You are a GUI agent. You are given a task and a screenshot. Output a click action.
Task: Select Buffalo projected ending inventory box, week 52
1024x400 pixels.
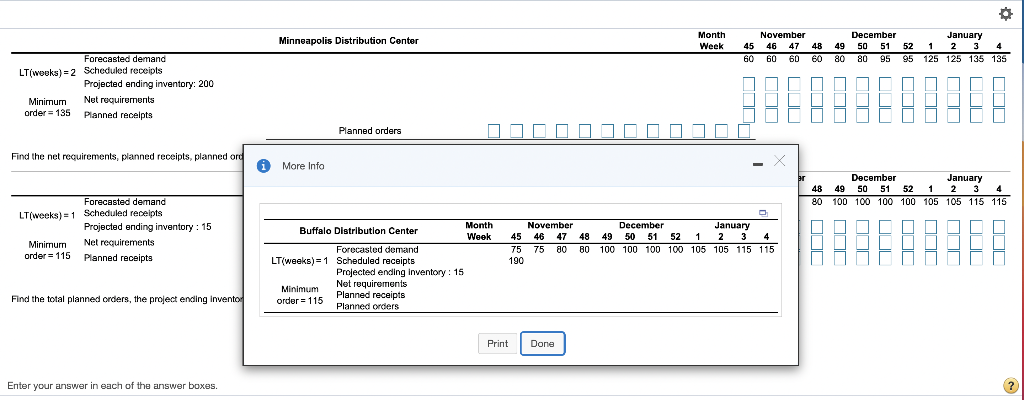coord(908,227)
